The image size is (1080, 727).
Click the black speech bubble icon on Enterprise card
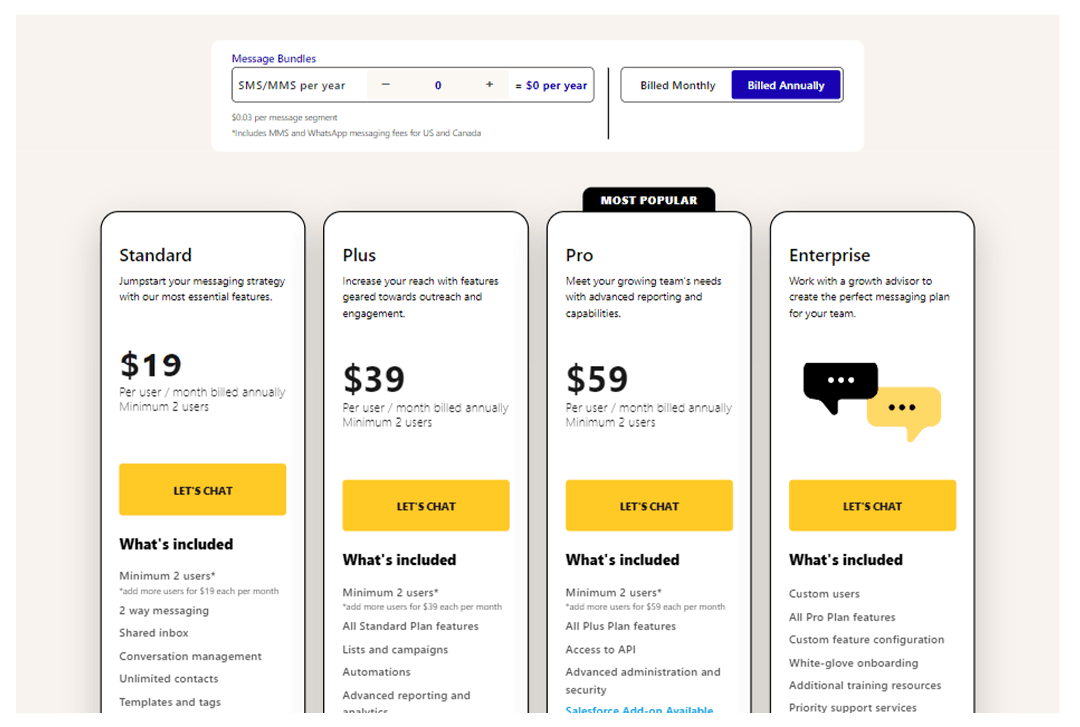coord(840,383)
